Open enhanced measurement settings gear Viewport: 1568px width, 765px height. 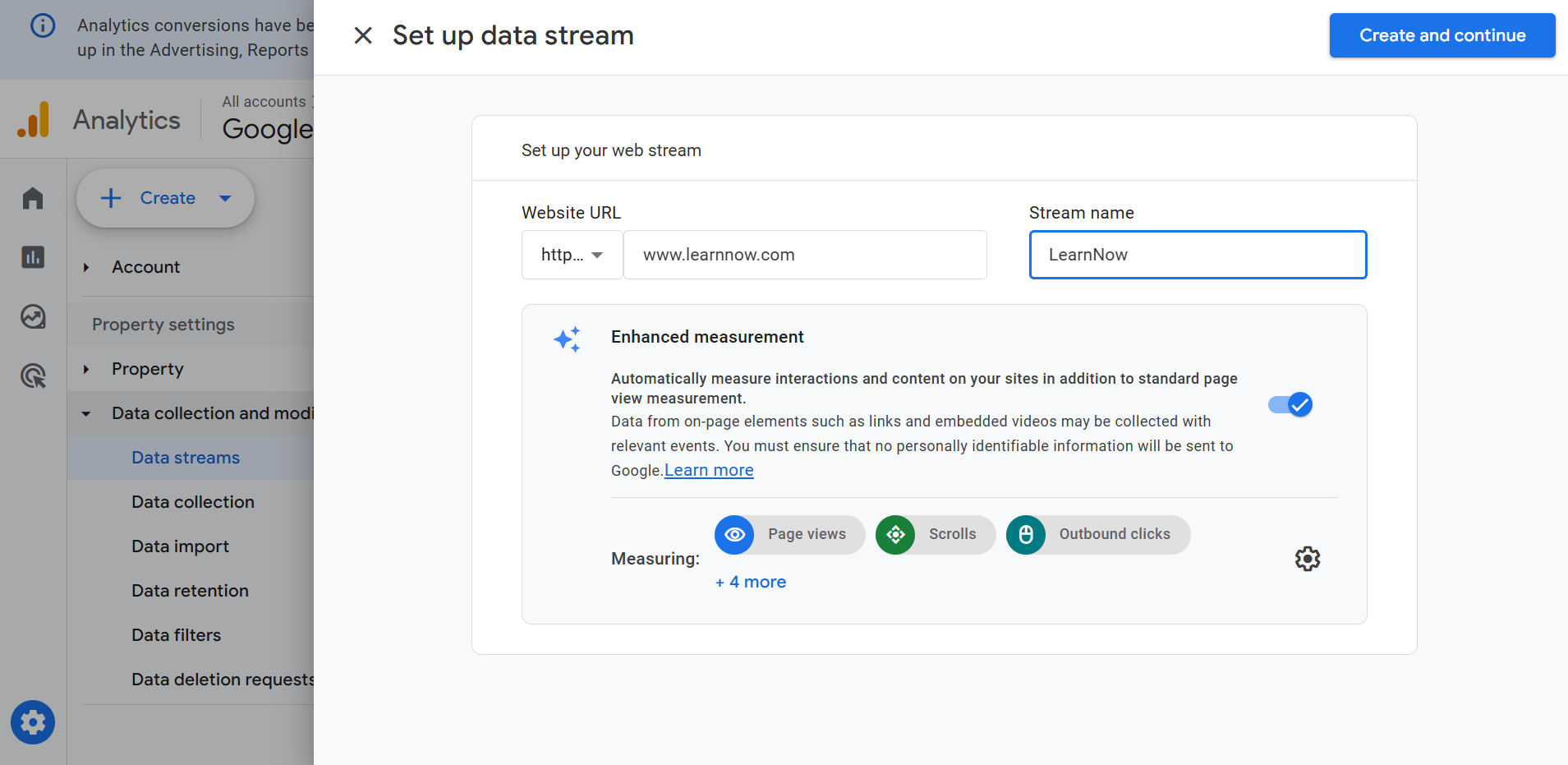[1307, 559]
